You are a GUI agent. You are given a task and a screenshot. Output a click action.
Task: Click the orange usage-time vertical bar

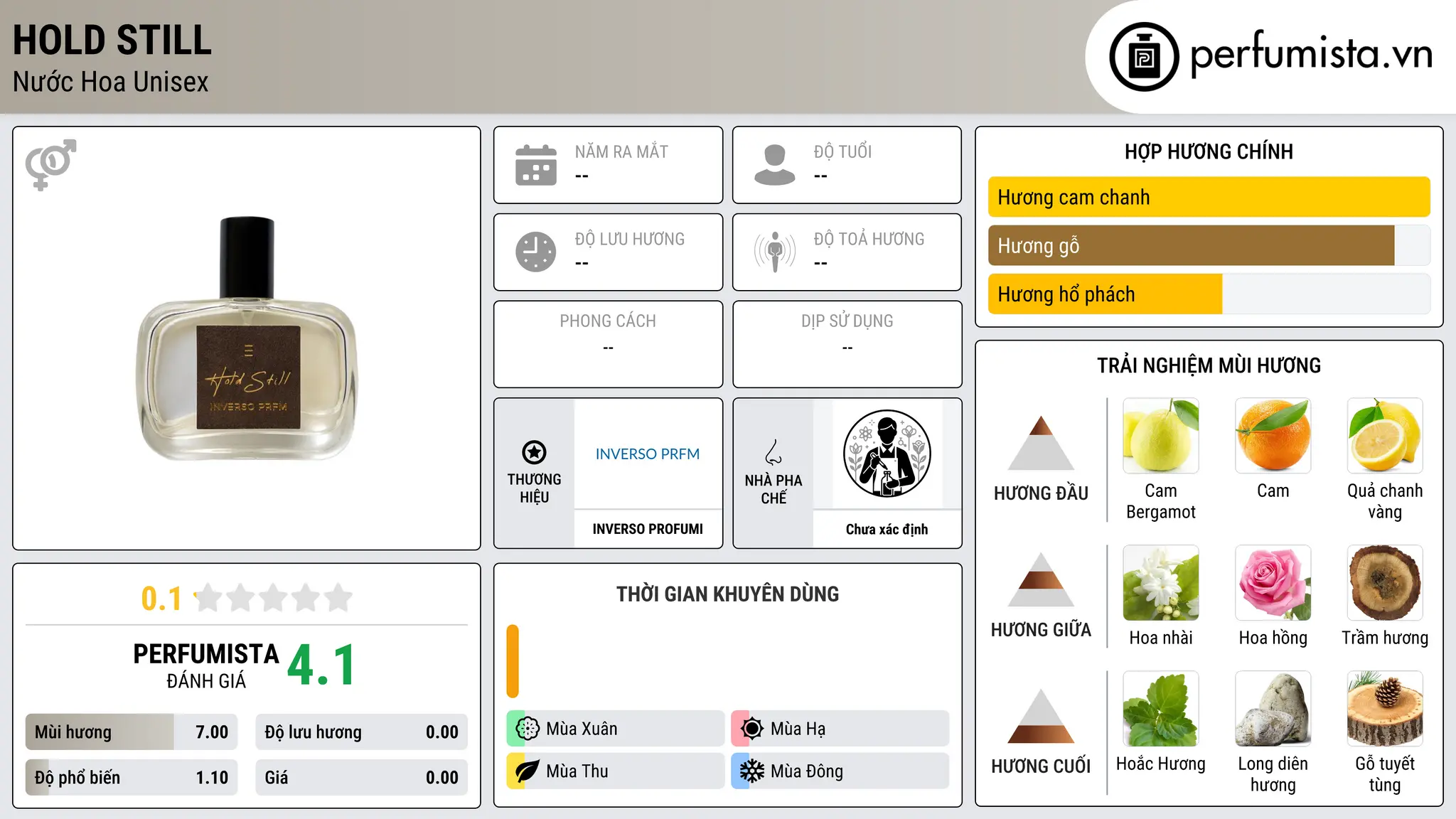click(x=513, y=661)
